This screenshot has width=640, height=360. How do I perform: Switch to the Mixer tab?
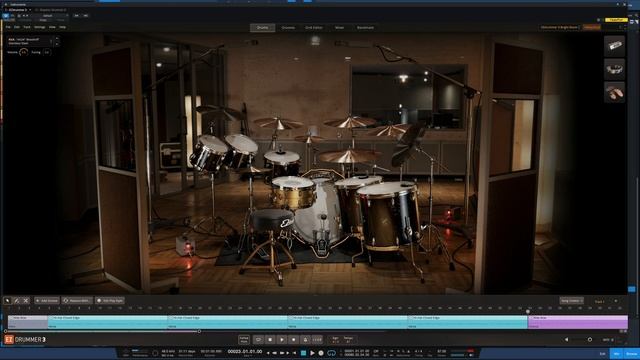340,27
